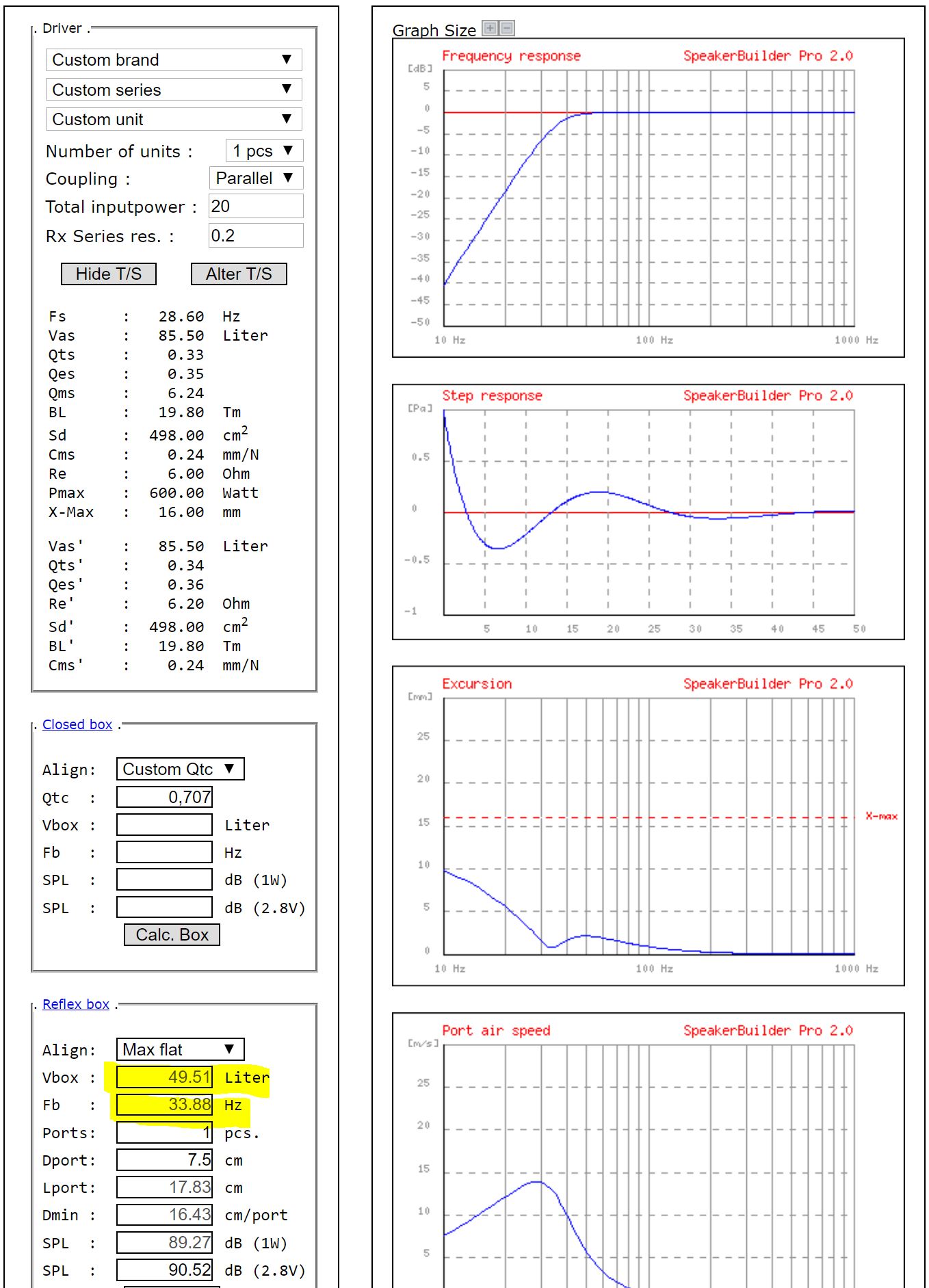Open the Coupling Parallel dropdown
Image resolution: width=929 pixels, height=1288 pixels.
pos(256,178)
